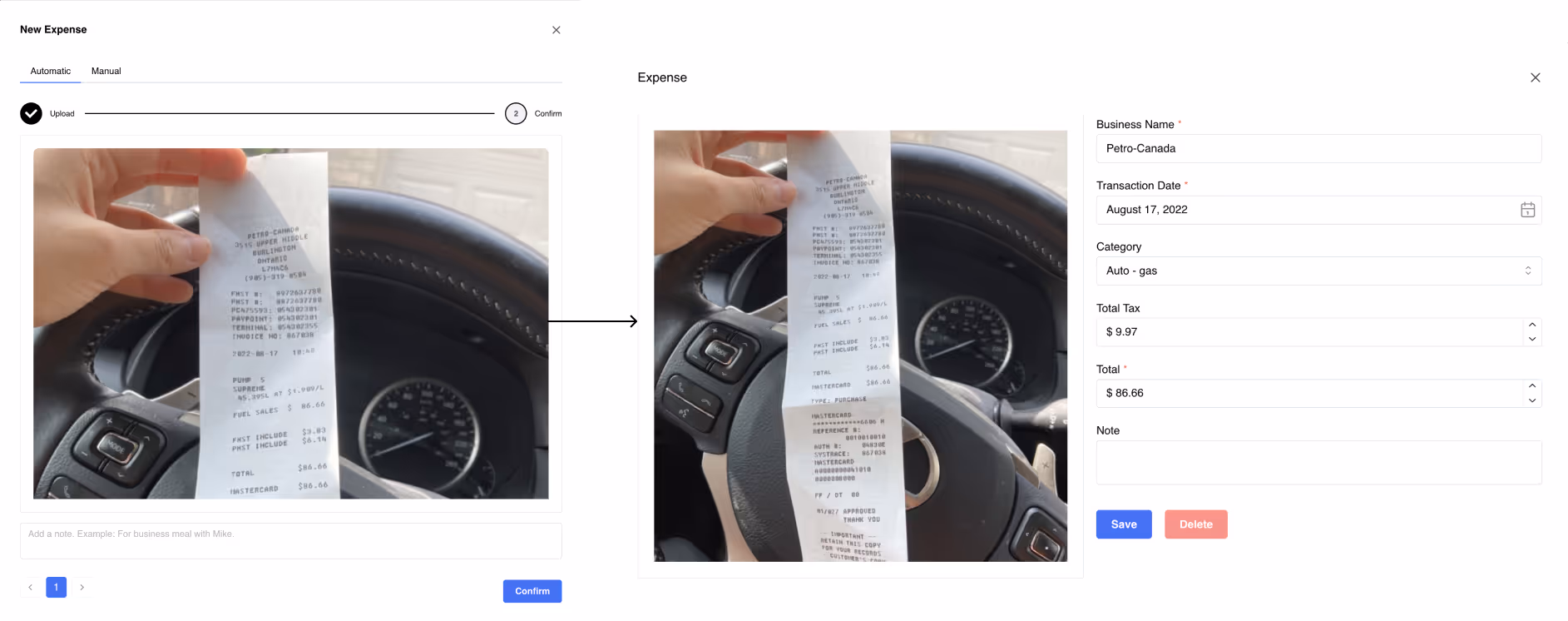1568x621 pixels.
Task: Go to previous page arrow
Action: point(30,587)
